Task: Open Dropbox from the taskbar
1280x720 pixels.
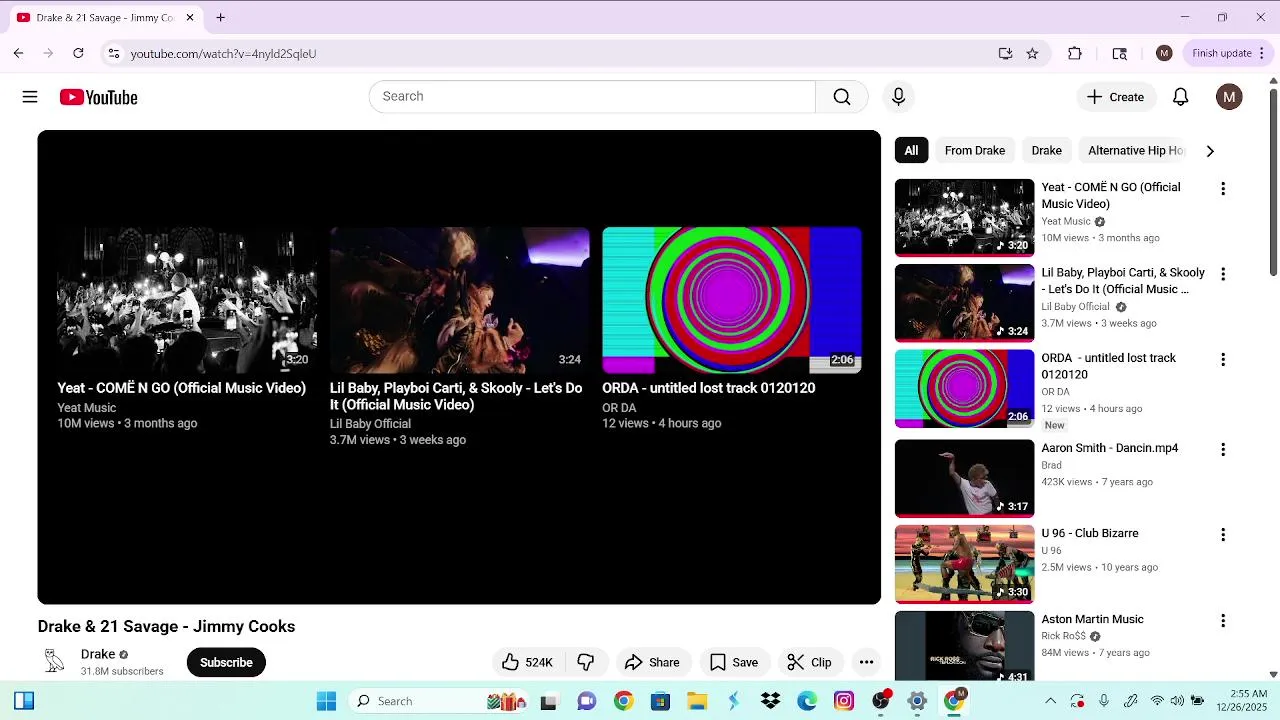Action: [770, 701]
